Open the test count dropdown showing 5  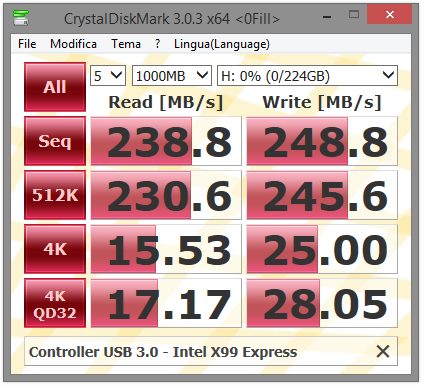click(108, 76)
